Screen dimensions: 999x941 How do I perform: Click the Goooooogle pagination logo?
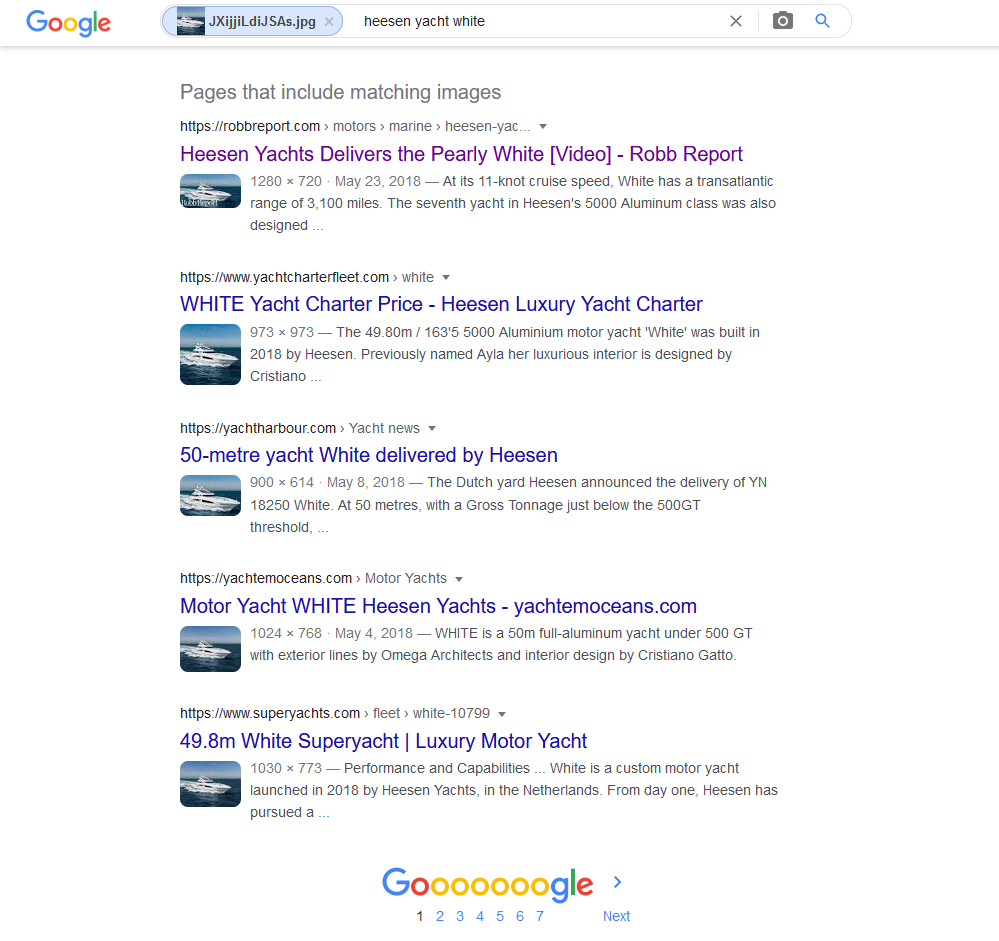(x=488, y=885)
